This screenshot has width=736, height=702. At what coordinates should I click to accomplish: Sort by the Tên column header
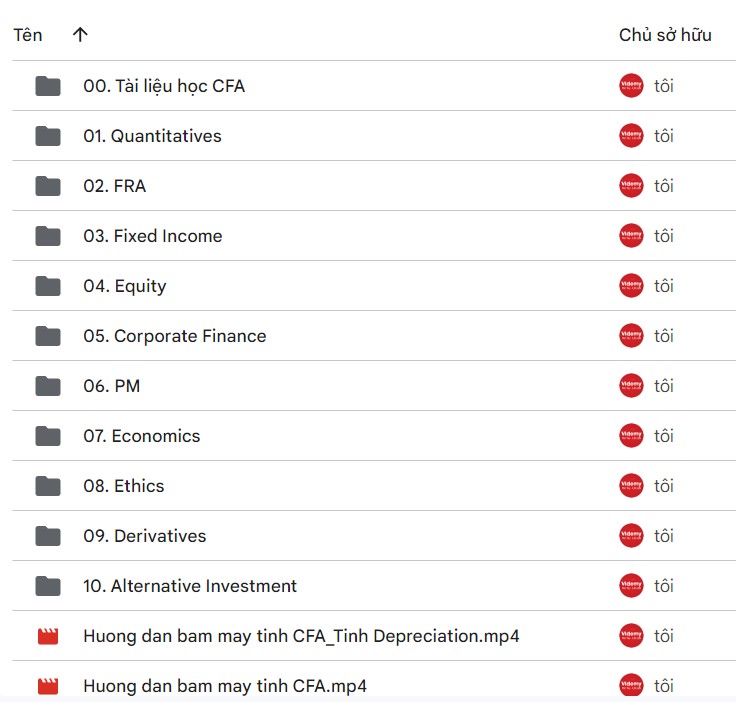tap(28, 35)
